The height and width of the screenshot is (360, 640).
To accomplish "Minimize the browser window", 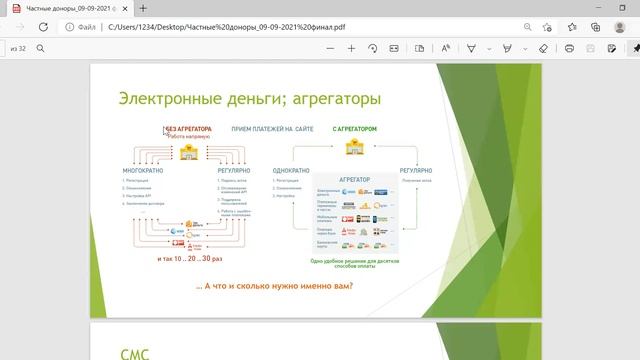I will tap(599, 8).
